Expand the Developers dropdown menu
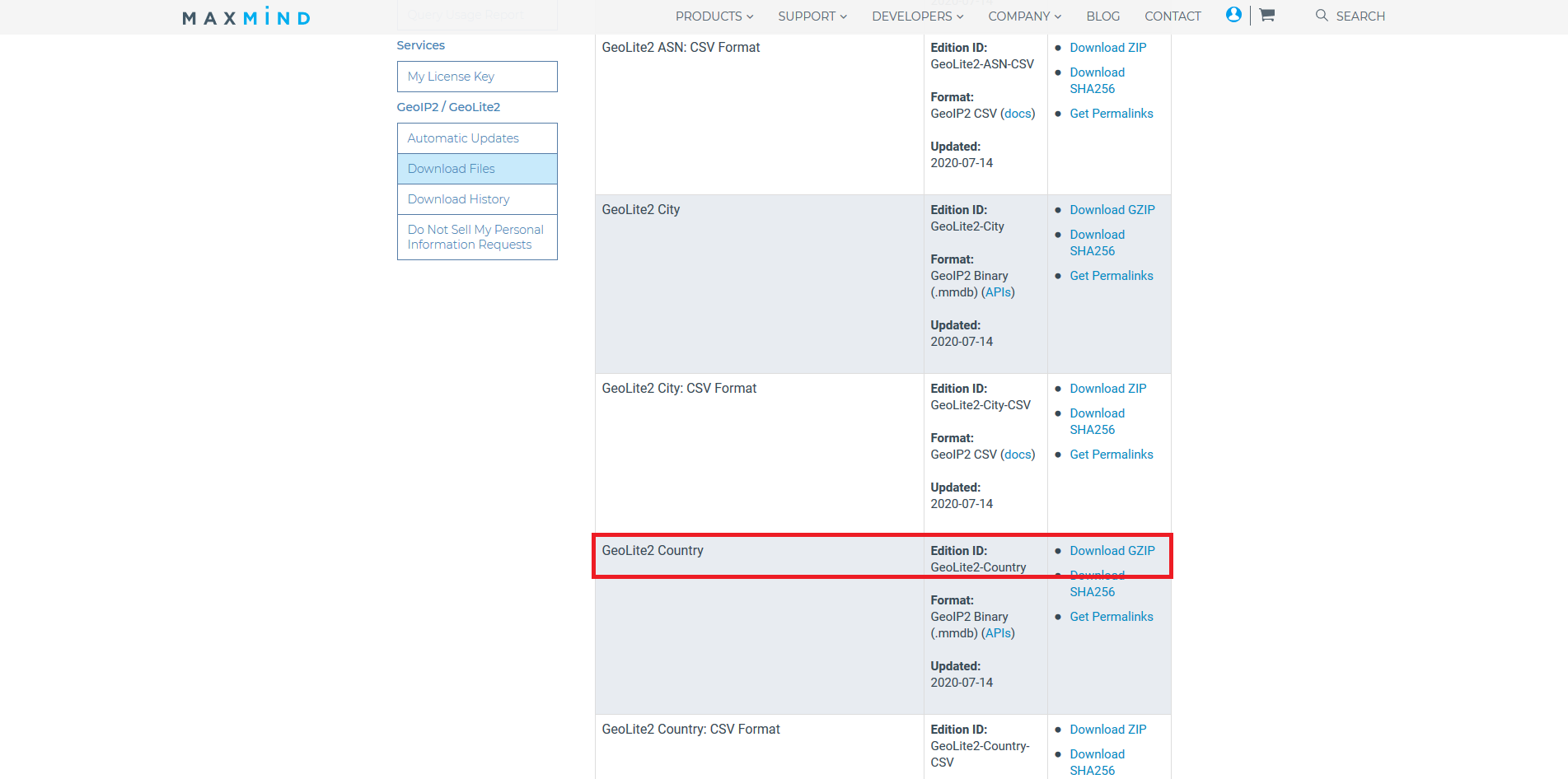The width and height of the screenshot is (1568, 779). [918, 16]
